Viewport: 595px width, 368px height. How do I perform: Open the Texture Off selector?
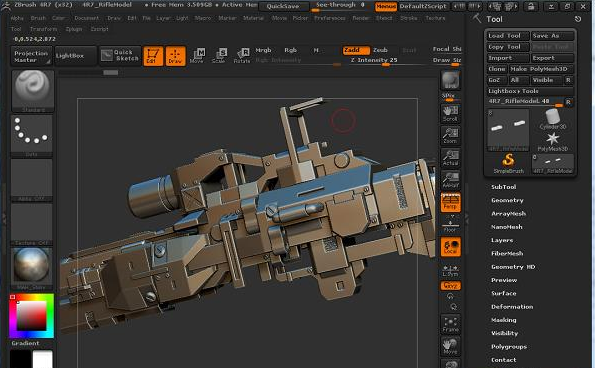(x=32, y=224)
